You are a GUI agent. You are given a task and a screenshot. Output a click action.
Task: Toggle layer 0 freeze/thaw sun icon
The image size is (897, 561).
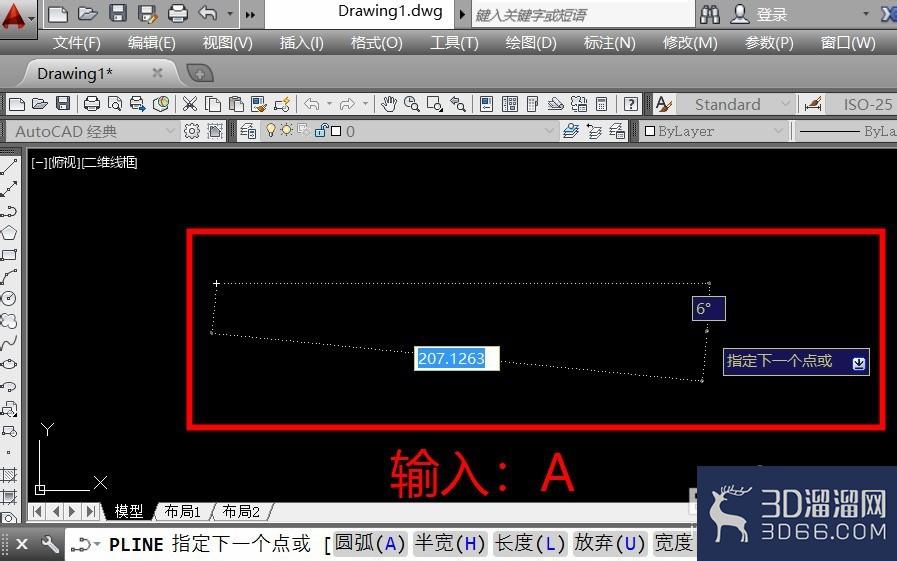287,130
